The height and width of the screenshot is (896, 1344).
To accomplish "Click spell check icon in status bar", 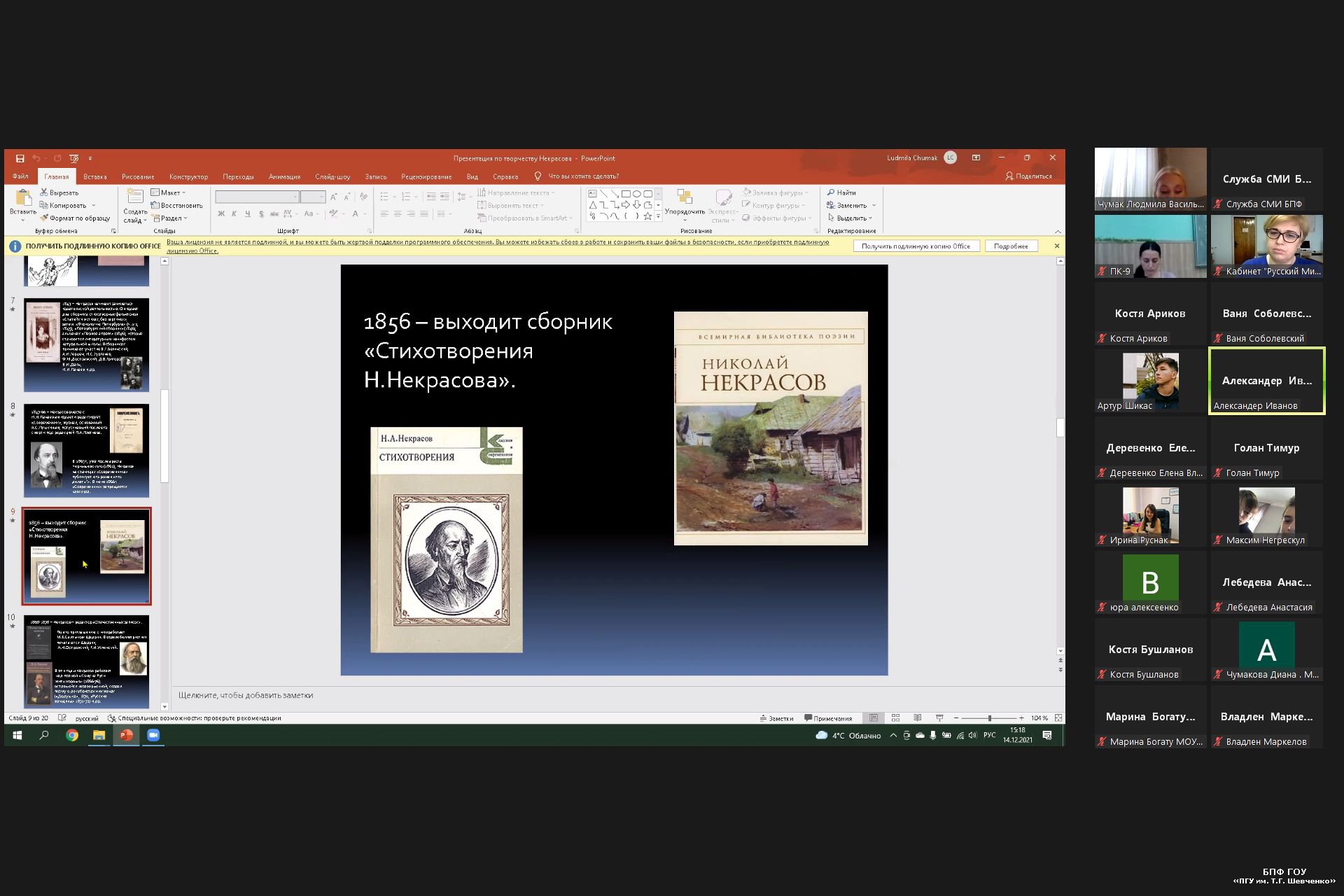I will click(x=62, y=718).
